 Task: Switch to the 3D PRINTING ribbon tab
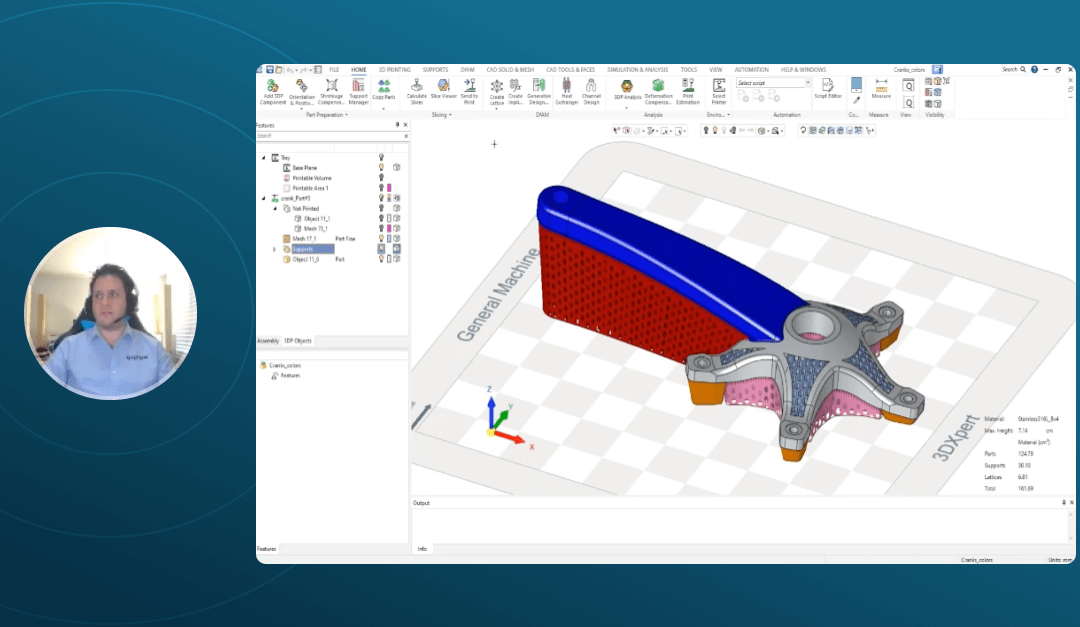click(394, 70)
